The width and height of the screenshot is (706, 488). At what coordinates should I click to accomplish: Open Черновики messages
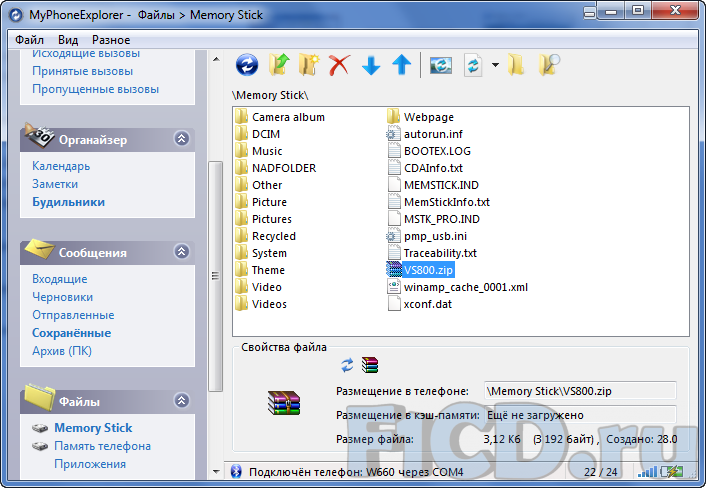coord(63,297)
